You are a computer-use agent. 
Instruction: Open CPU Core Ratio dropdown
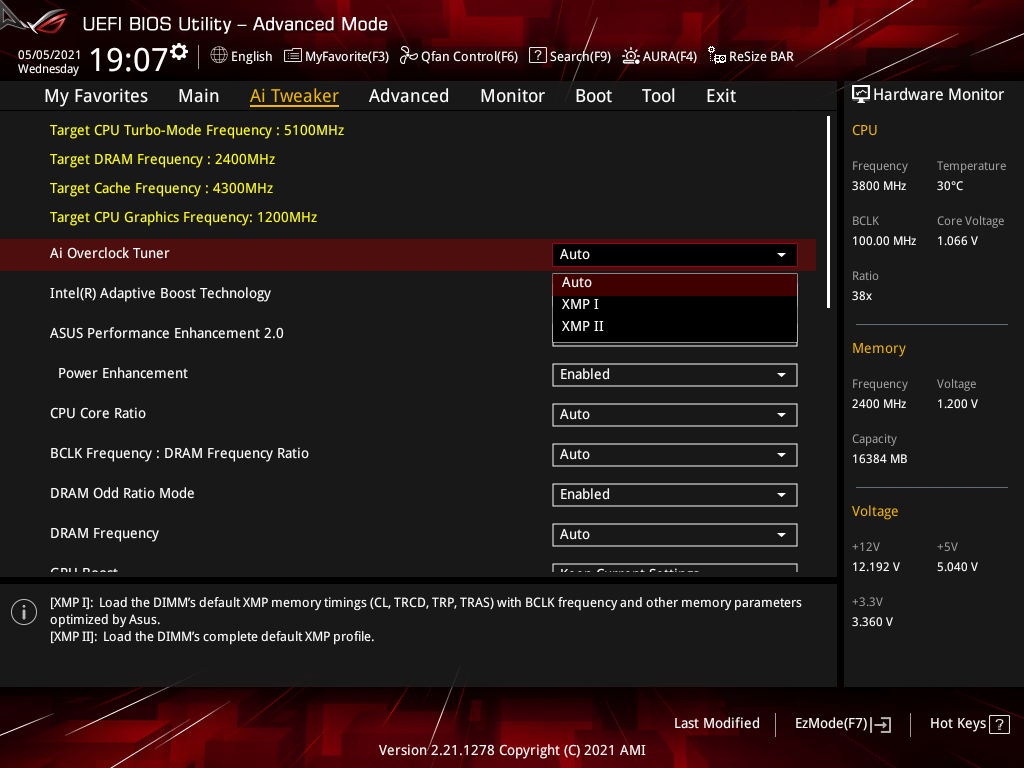[x=675, y=415]
